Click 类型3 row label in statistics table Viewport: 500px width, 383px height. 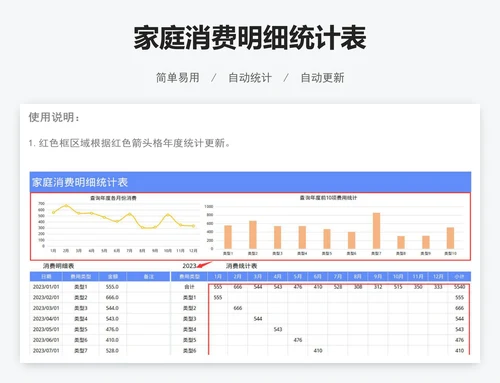[x=189, y=319]
